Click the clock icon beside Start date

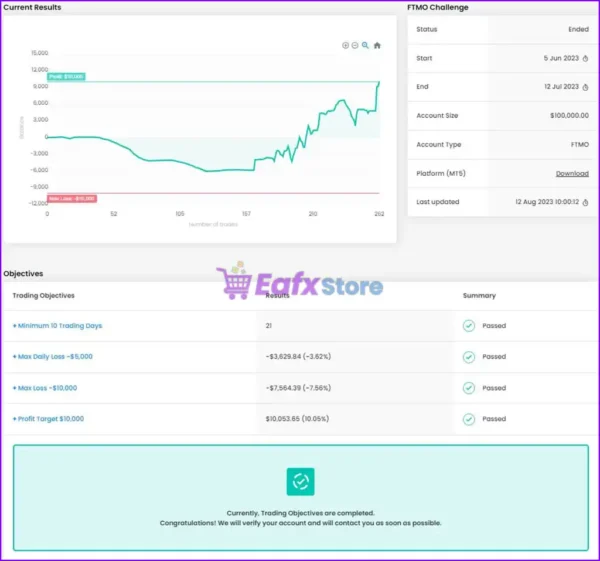click(585, 59)
